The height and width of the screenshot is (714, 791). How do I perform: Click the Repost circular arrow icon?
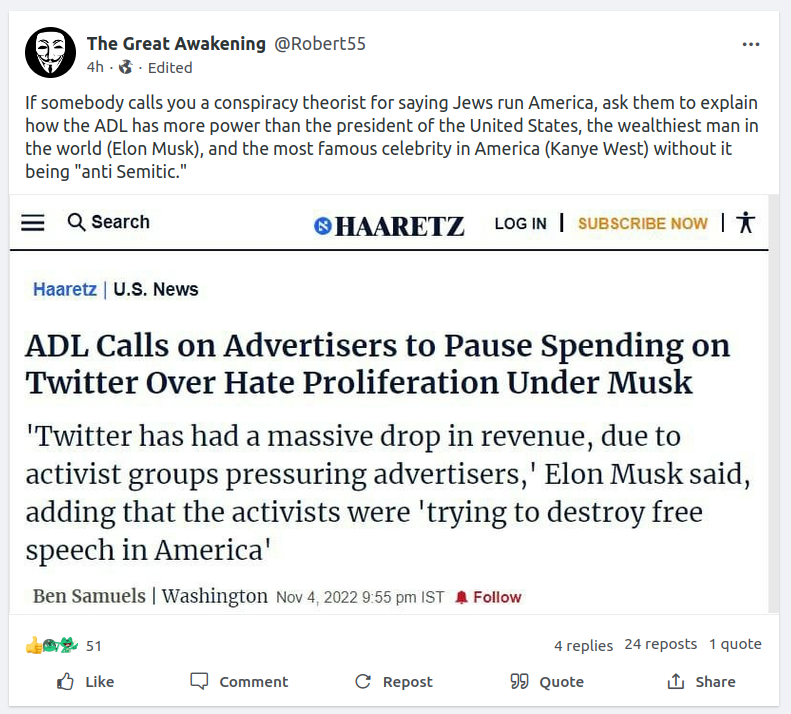pyautogui.click(x=363, y=682)
